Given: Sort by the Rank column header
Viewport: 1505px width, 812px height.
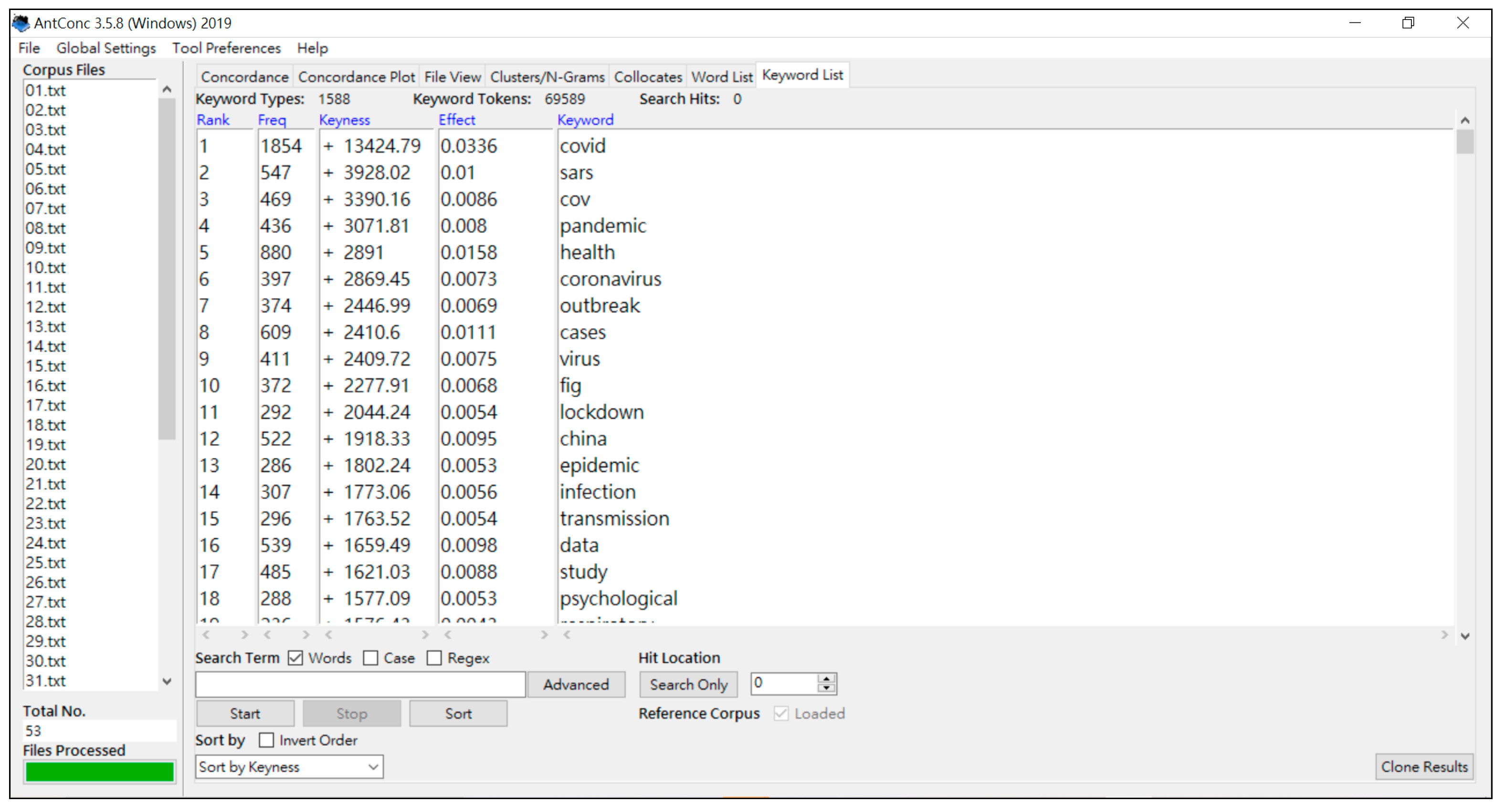Looking at the screenshot, I should 213,120.
